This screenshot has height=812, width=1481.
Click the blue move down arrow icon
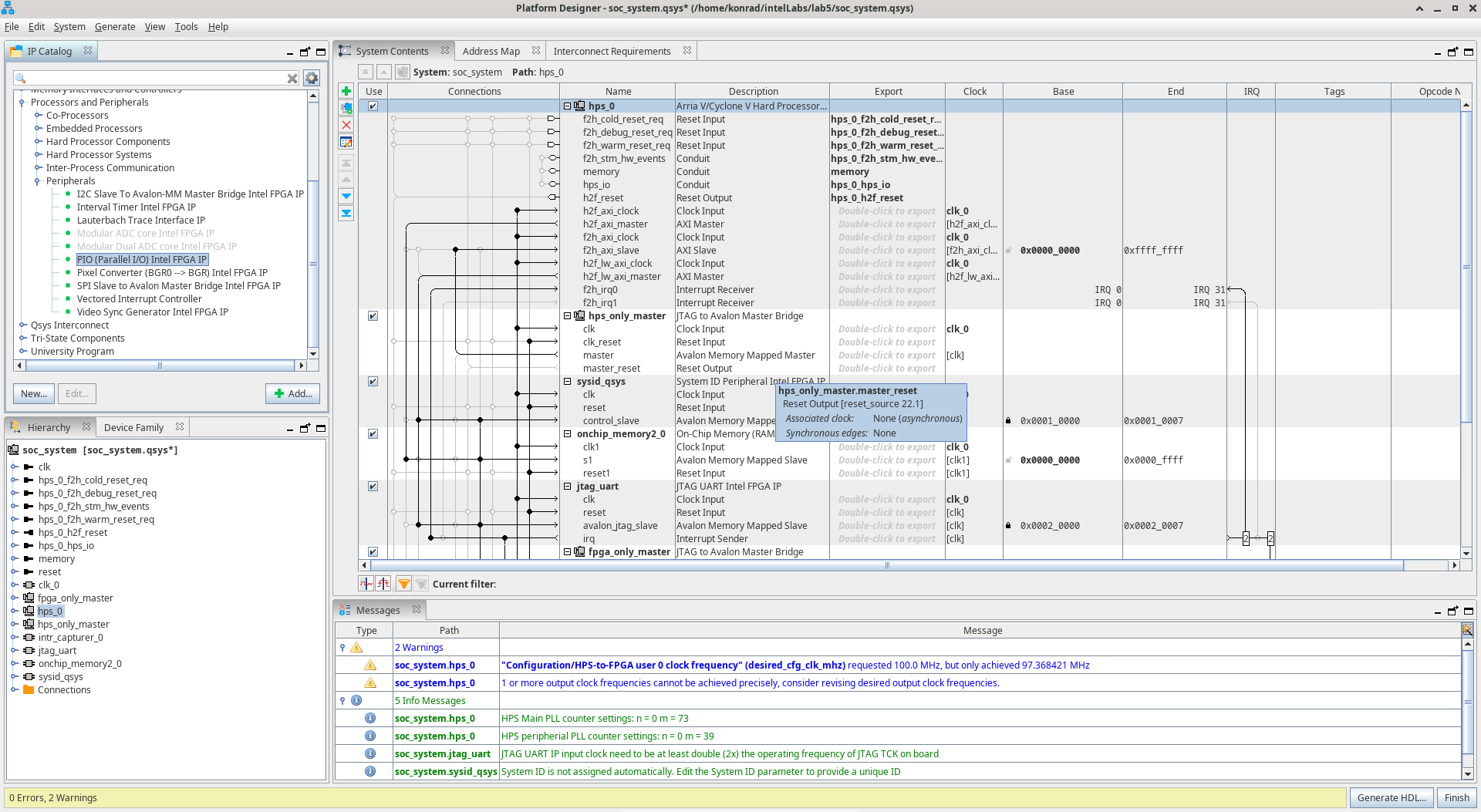pyautogui.click(x=346, y=196)
